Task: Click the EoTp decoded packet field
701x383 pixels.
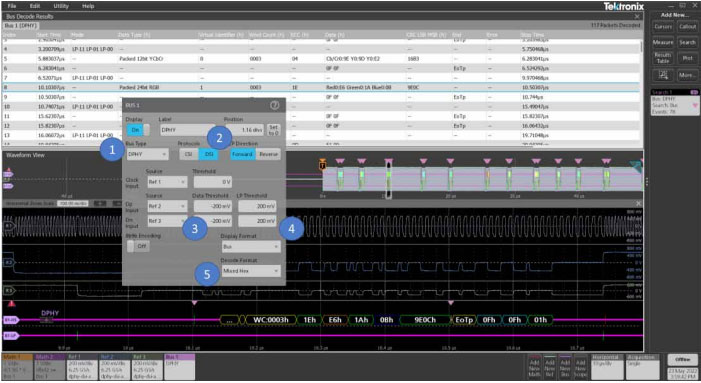Action: 464,320
